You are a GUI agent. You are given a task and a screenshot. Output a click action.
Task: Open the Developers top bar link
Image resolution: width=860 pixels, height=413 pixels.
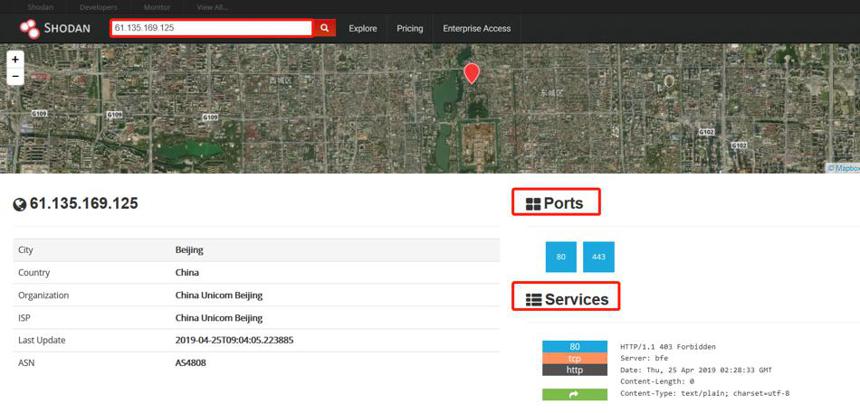click(98, 7)
